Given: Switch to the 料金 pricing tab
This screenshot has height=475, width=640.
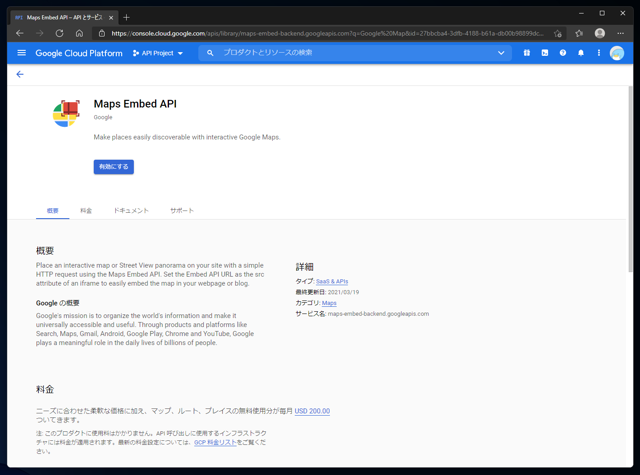Looking at the screenshot, I should click(x=86, y=211).
